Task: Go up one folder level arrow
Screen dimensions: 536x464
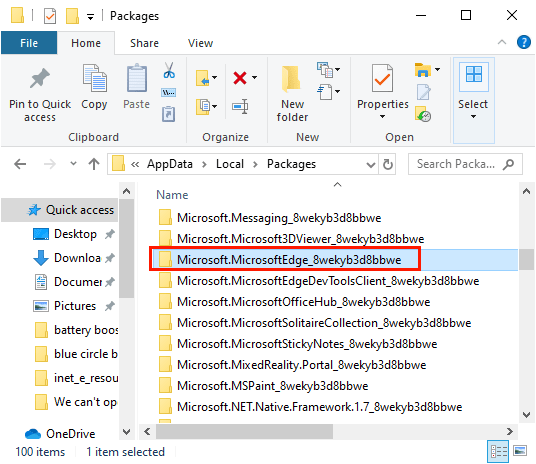Action: click(x=94, y=164)
